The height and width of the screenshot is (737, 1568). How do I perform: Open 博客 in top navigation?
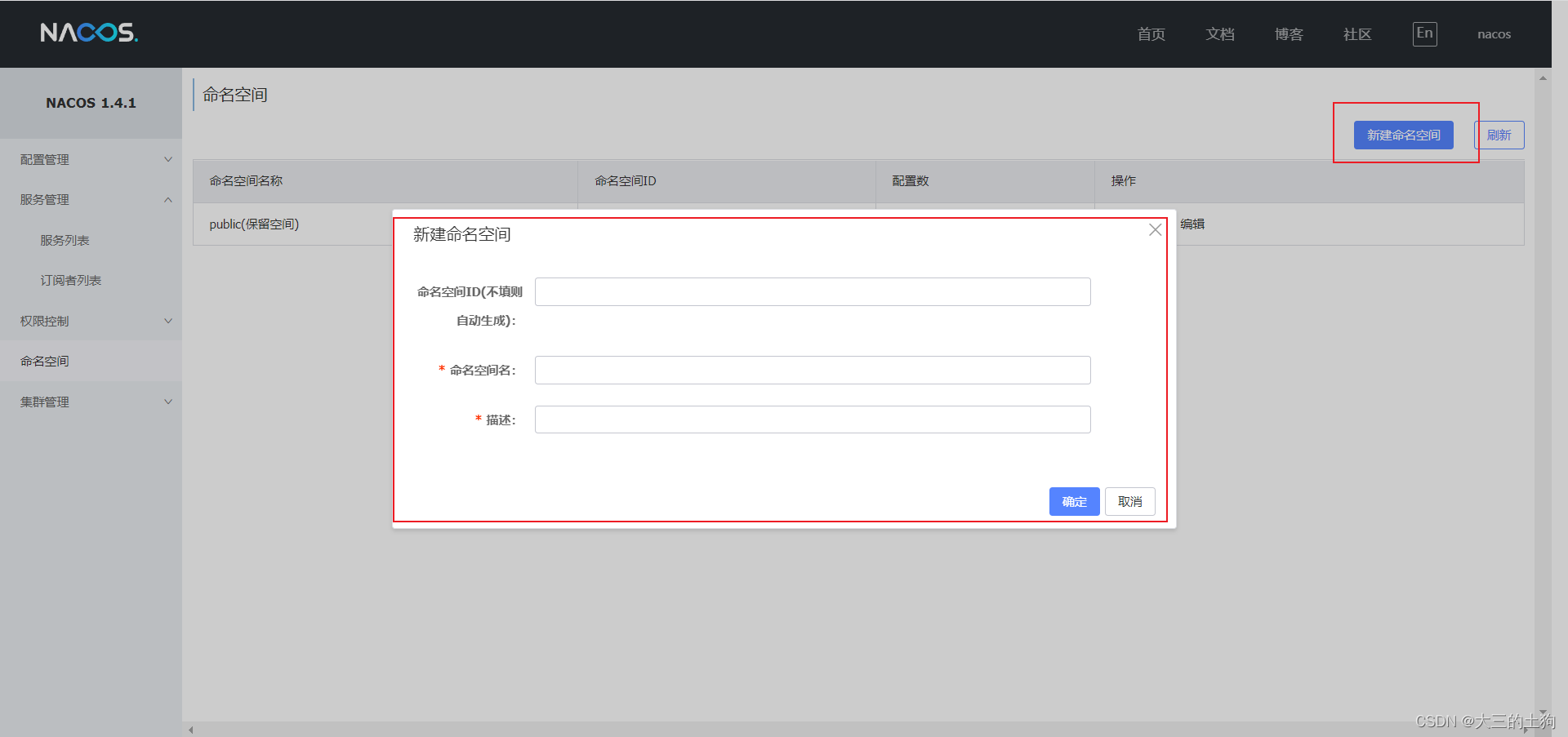(1289, 34)
